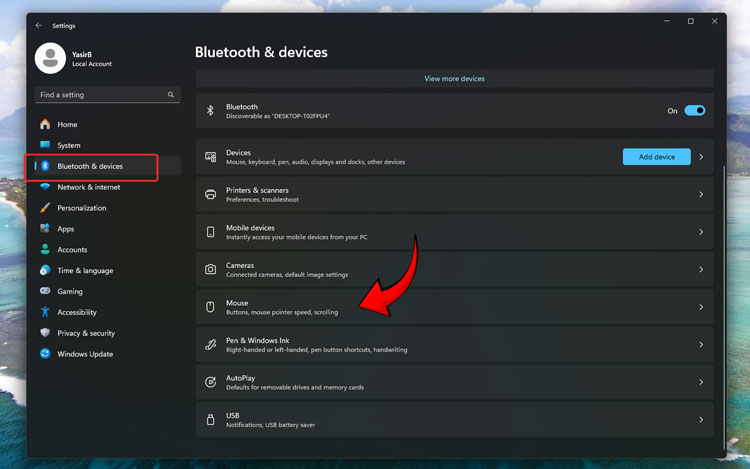Click the Mobile devices phone icon

coord(210,232)
